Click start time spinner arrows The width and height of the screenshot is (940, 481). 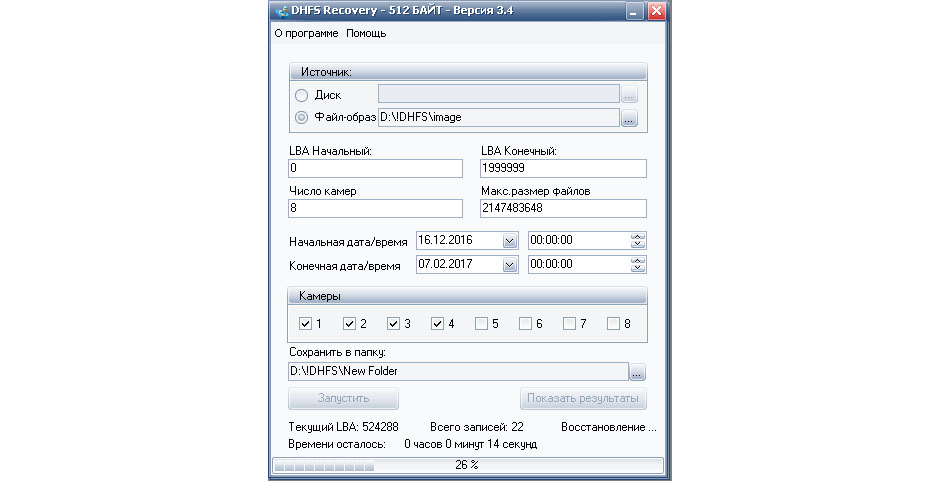[638, 241]
